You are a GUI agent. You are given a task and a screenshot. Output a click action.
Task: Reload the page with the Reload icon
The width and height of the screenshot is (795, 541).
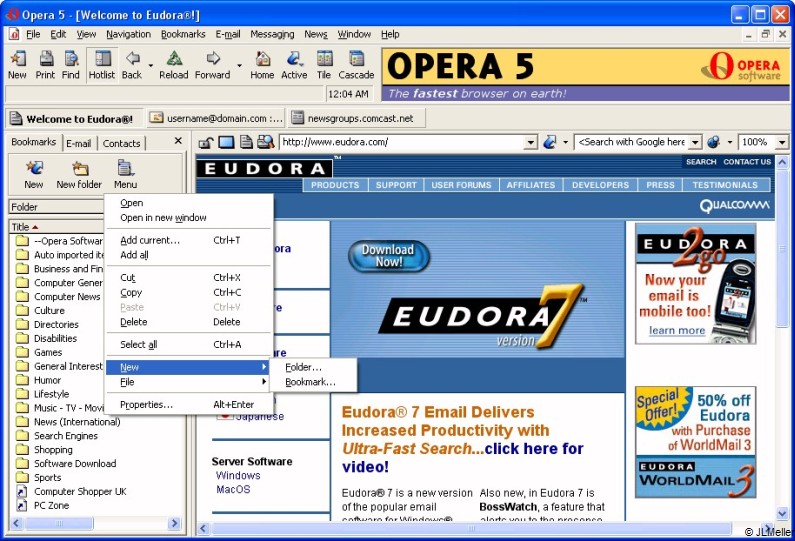pyautogui.click(x=174, y=59)
